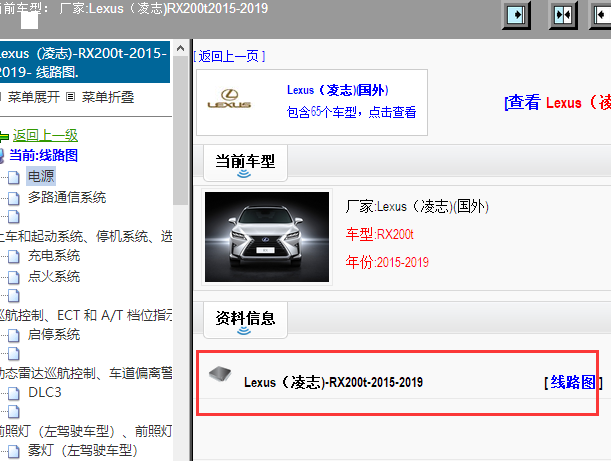Select the 资料信息 tab
This screenshot has width=611, height=461.
(245, 320)
